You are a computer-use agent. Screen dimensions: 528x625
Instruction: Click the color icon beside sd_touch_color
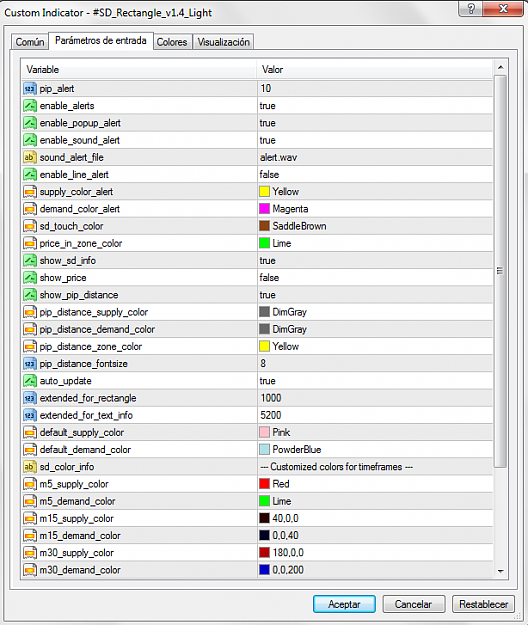point(30,226)
